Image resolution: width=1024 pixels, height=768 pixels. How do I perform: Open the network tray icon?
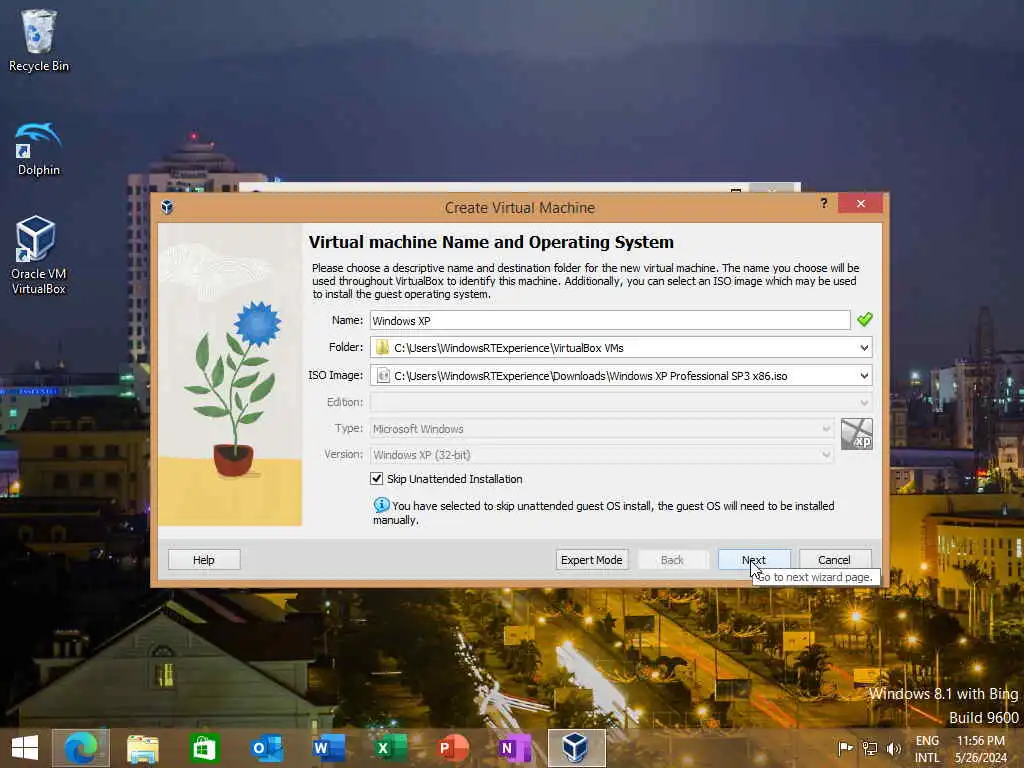(x=869, y=748)
